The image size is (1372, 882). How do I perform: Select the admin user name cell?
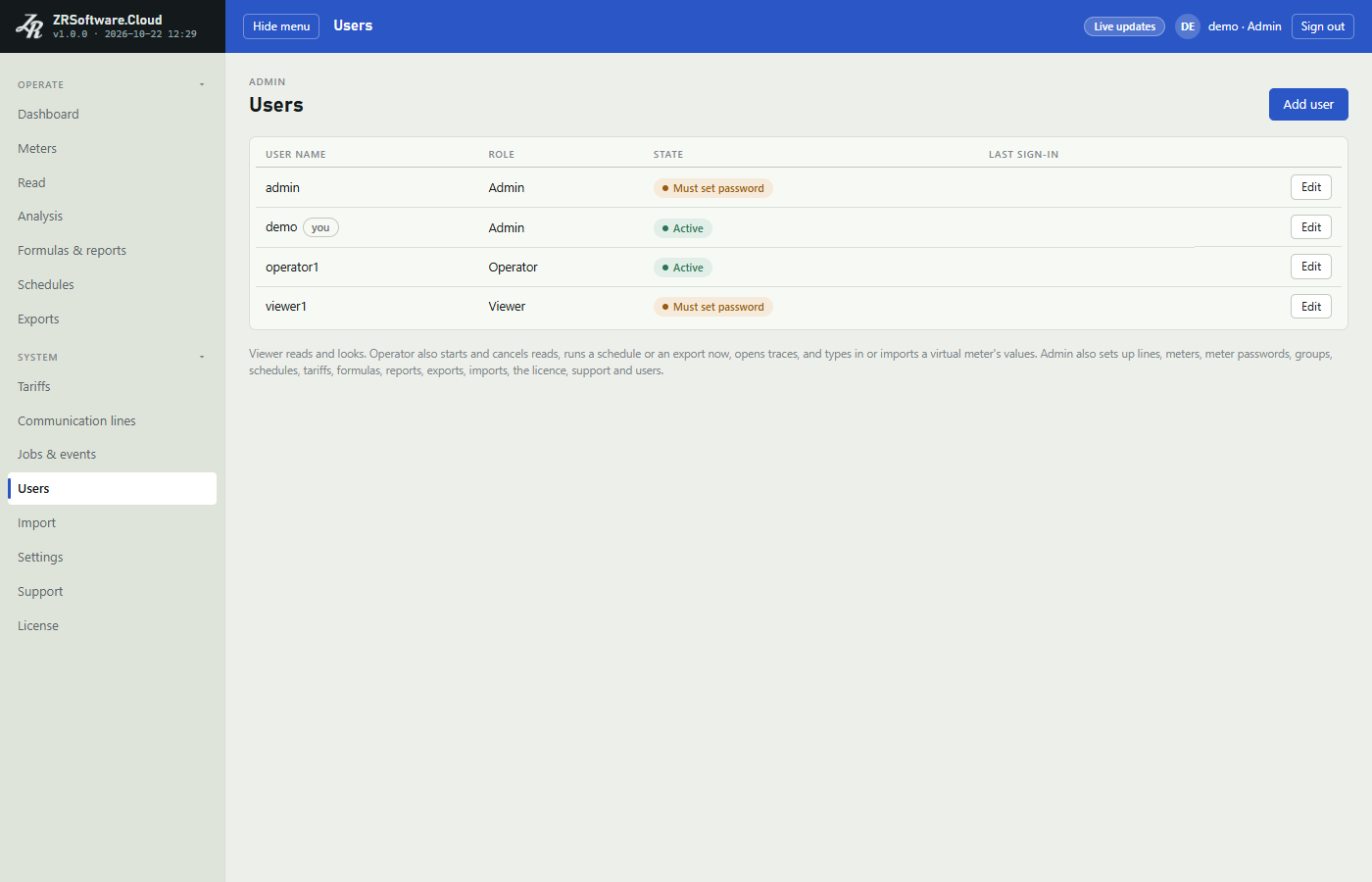[x=282, y=188]
